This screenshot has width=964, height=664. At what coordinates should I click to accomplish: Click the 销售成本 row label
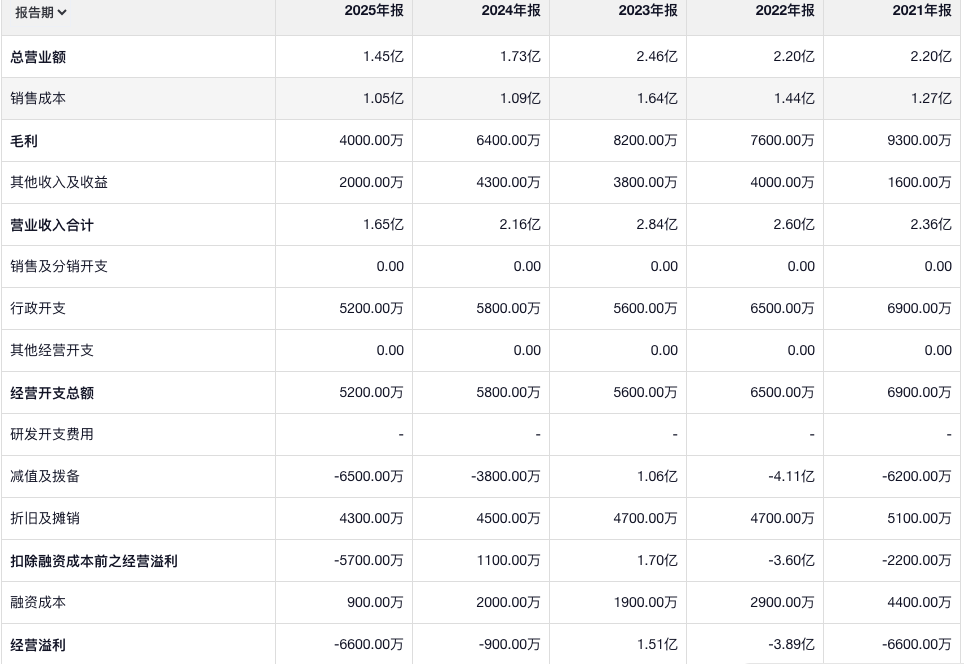pyautogui.click(x=38, y=99)
